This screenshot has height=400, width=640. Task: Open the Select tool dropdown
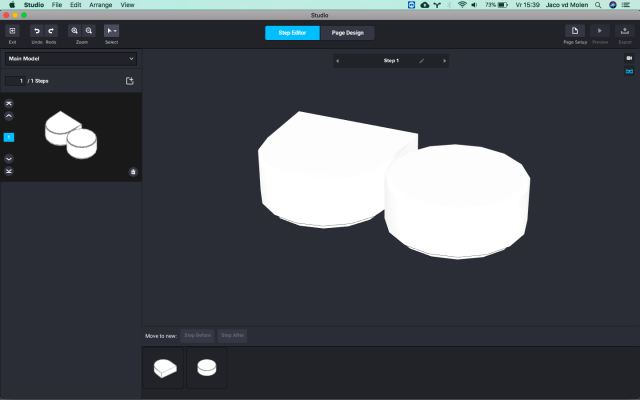click(112, 32)
